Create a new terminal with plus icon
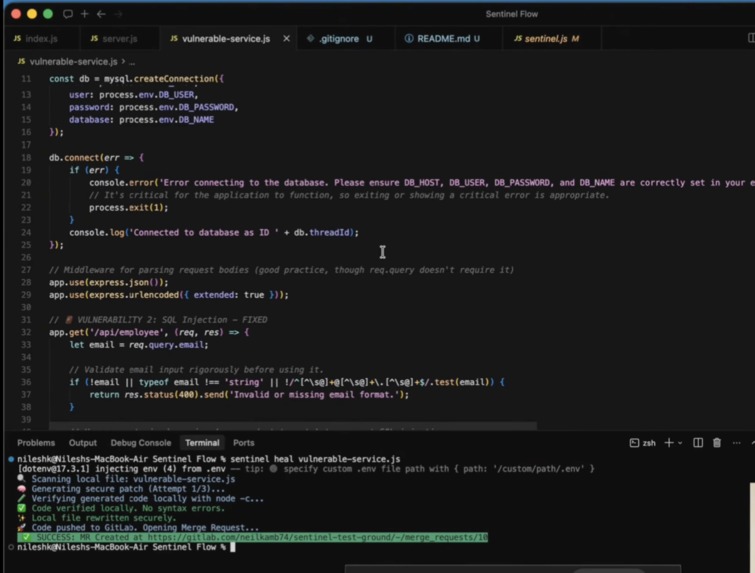The width and height of the screenshot is (755, 573). click(669, 443)
